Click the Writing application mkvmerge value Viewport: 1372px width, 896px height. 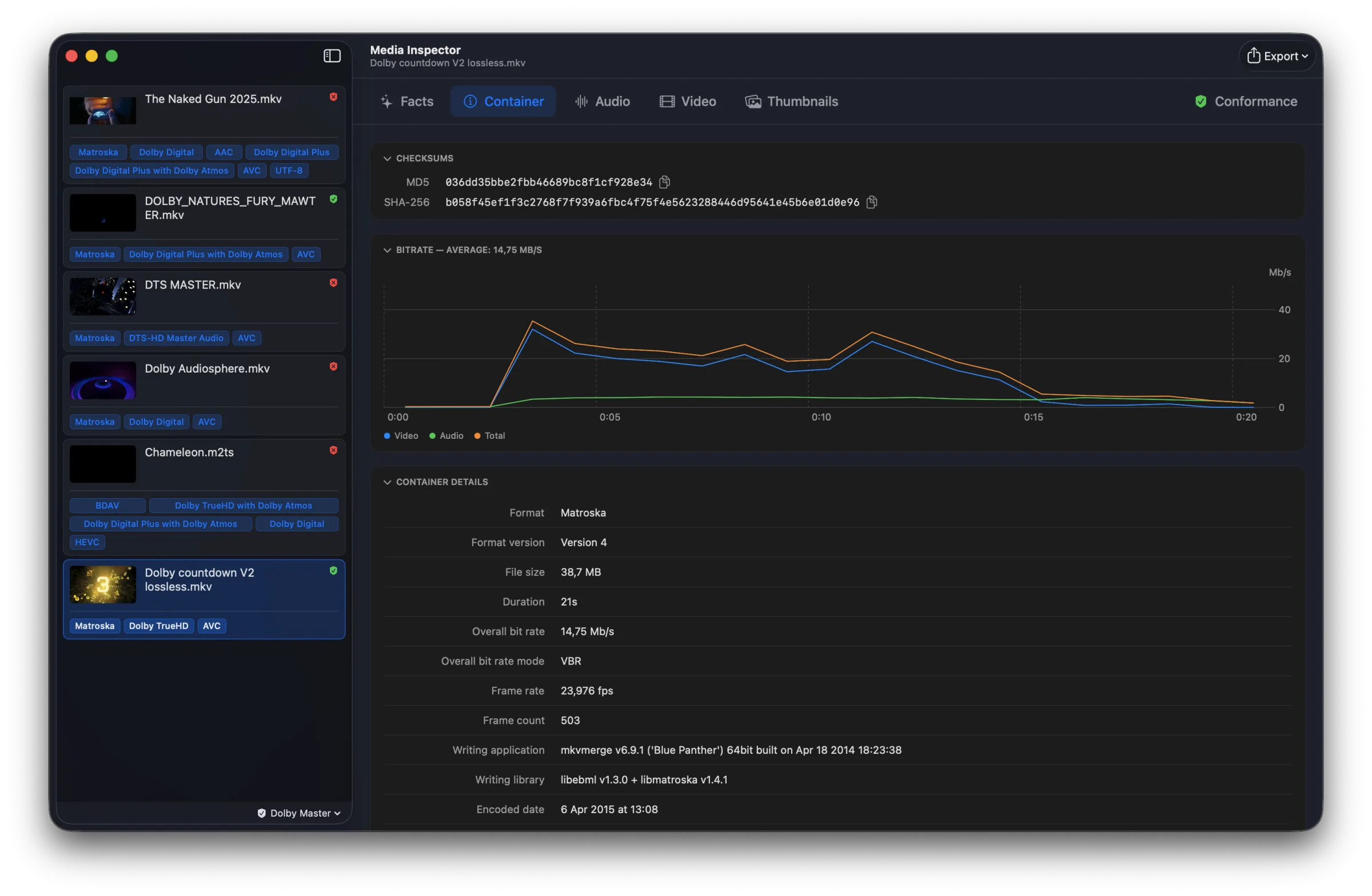tap(732, 750)
